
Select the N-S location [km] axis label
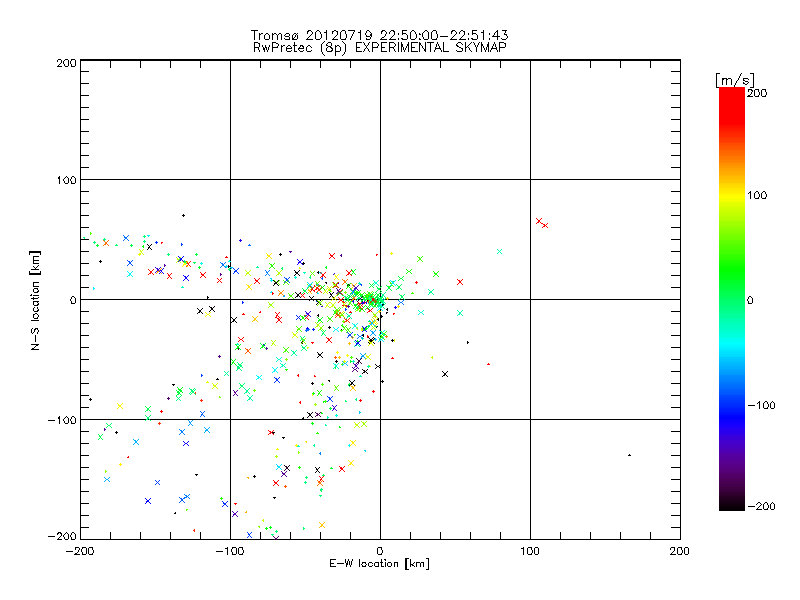click(37, 299)
